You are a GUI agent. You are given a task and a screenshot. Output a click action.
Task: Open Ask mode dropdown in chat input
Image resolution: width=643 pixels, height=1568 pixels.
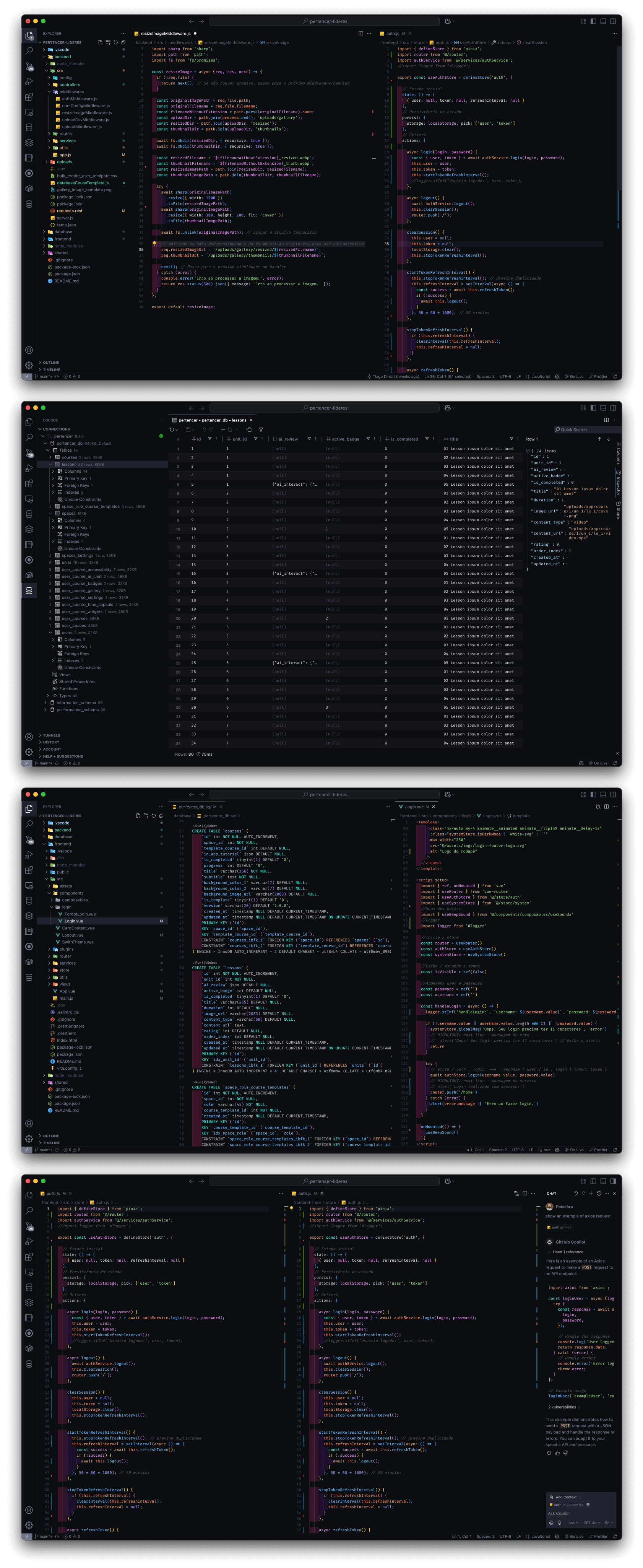(574, 1522)
